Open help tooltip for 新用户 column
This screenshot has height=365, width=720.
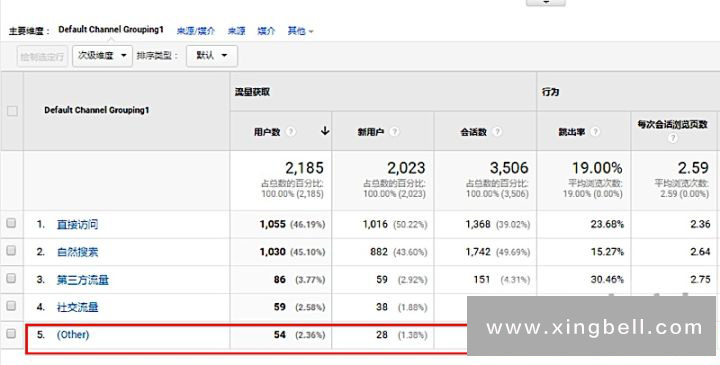[x=394, y=132]
